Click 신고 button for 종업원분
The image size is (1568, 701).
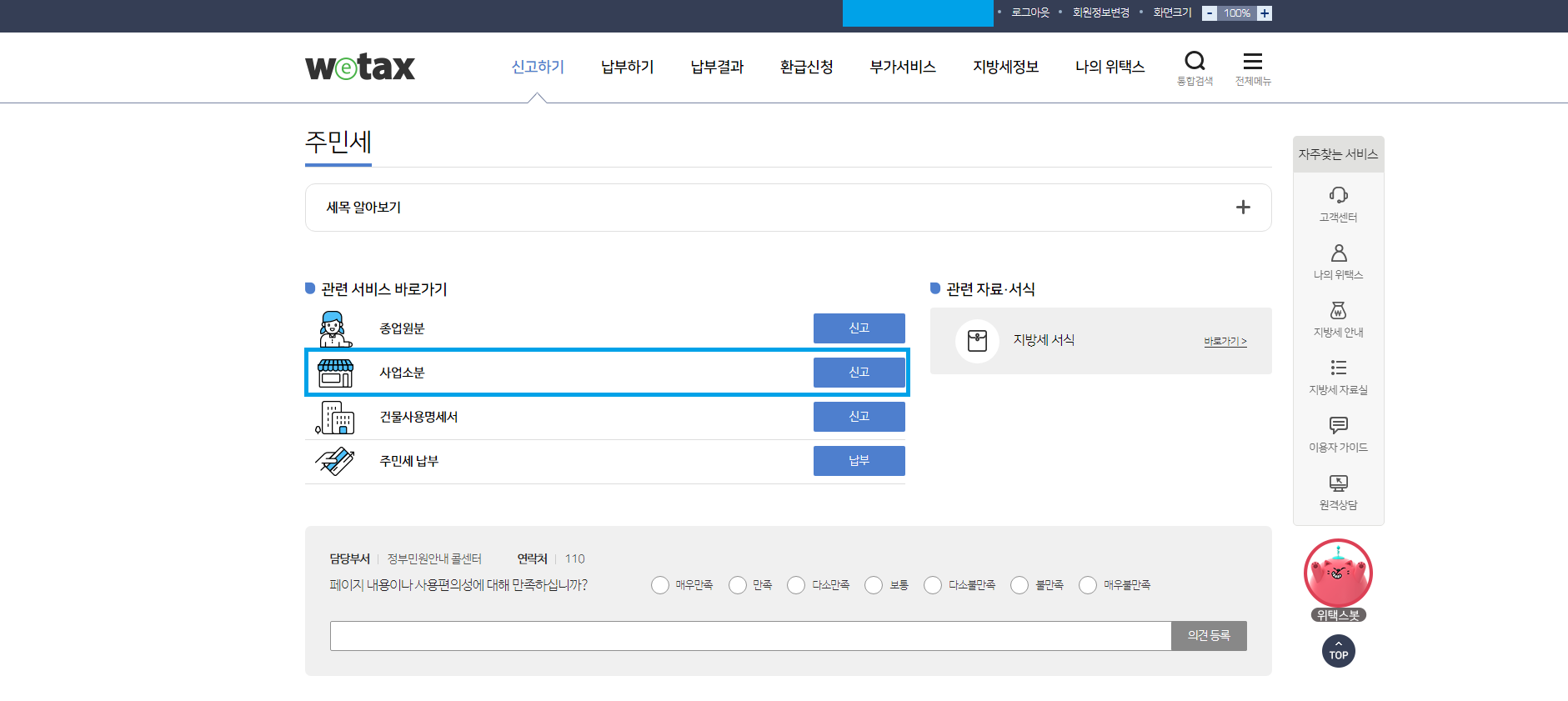coord(859,328)
